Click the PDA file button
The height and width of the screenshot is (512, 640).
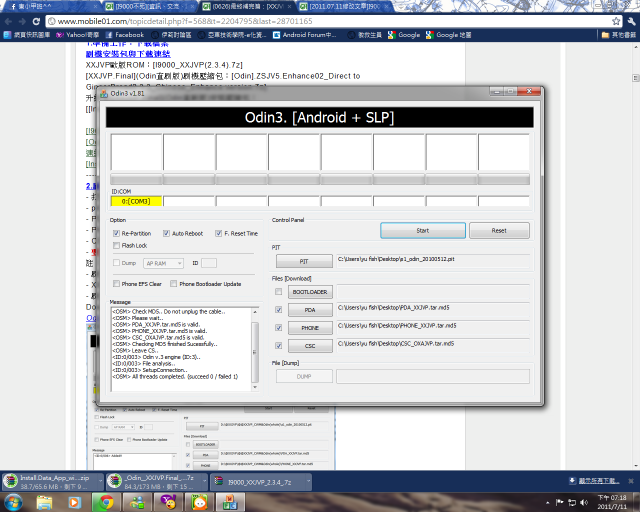coord(310,310)
